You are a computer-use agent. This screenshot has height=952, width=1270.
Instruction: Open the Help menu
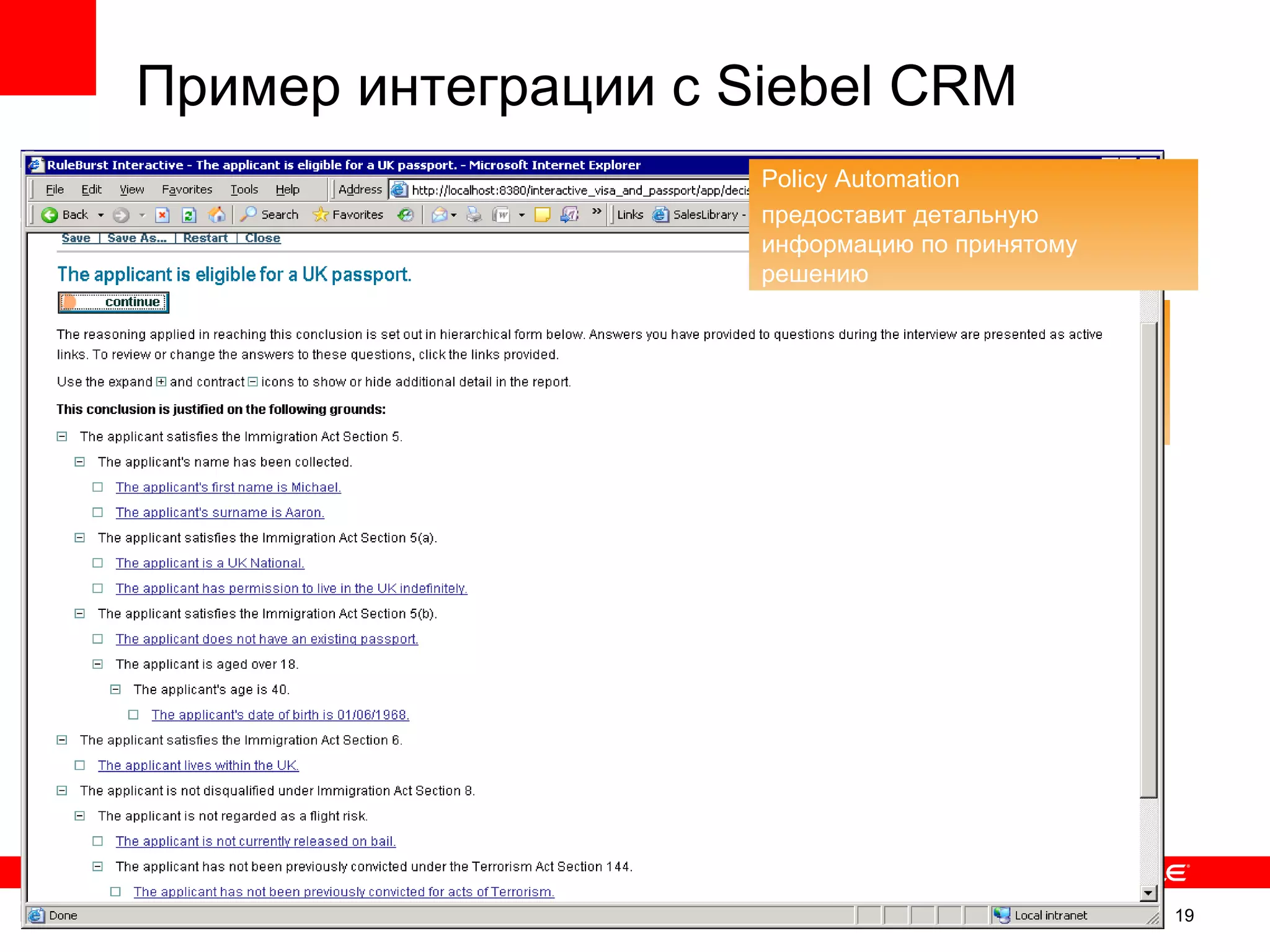coord(288,189)
